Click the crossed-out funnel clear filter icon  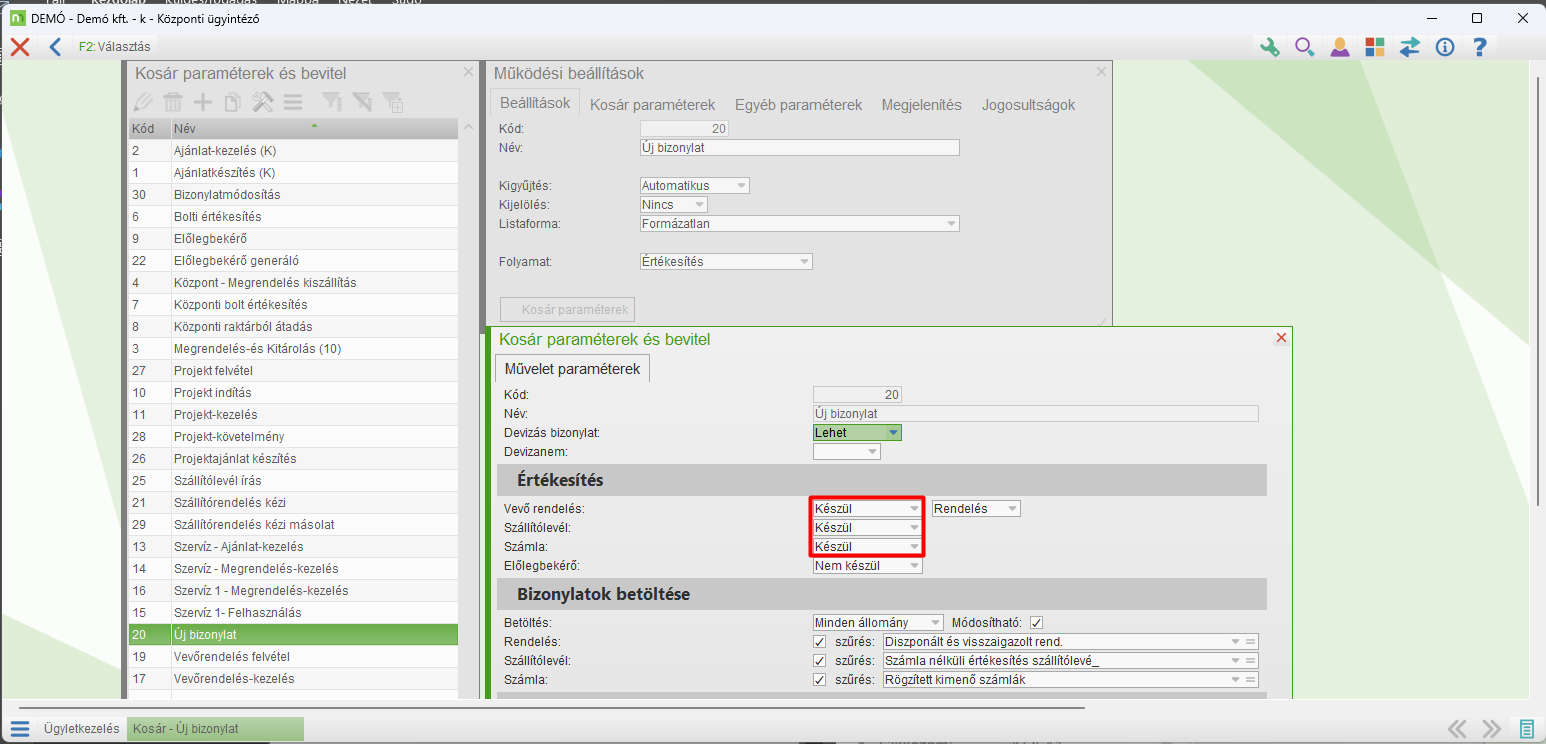[362, 101]
